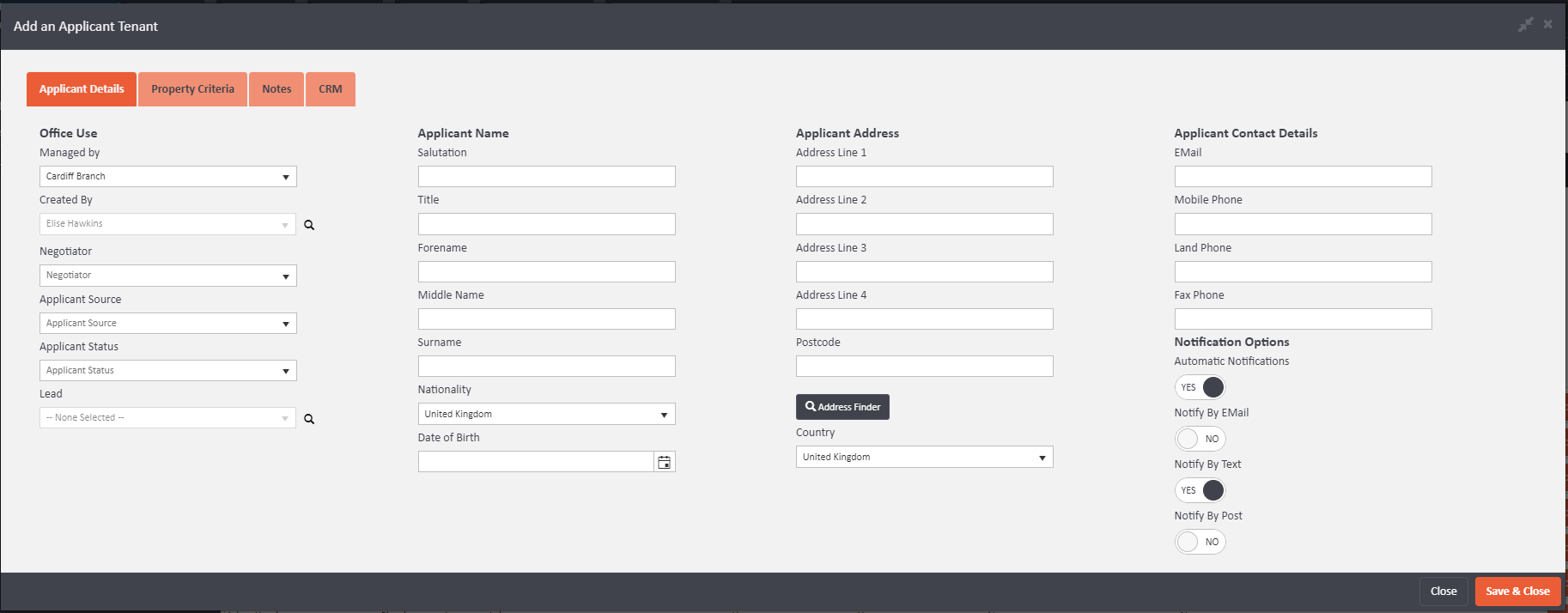Enable Notify By Post switch
1568x613 pixels.
(x=1200, y=542)
